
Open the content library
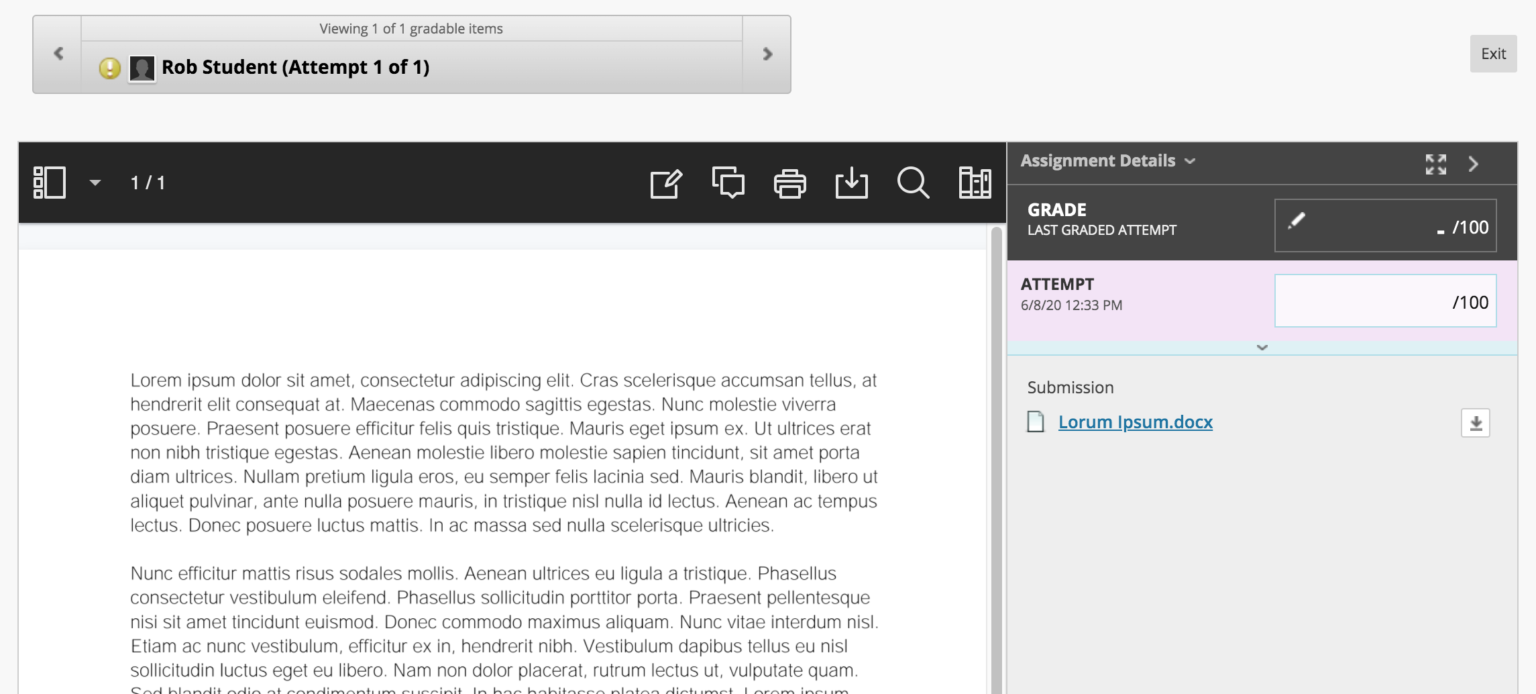pos(974,183)
